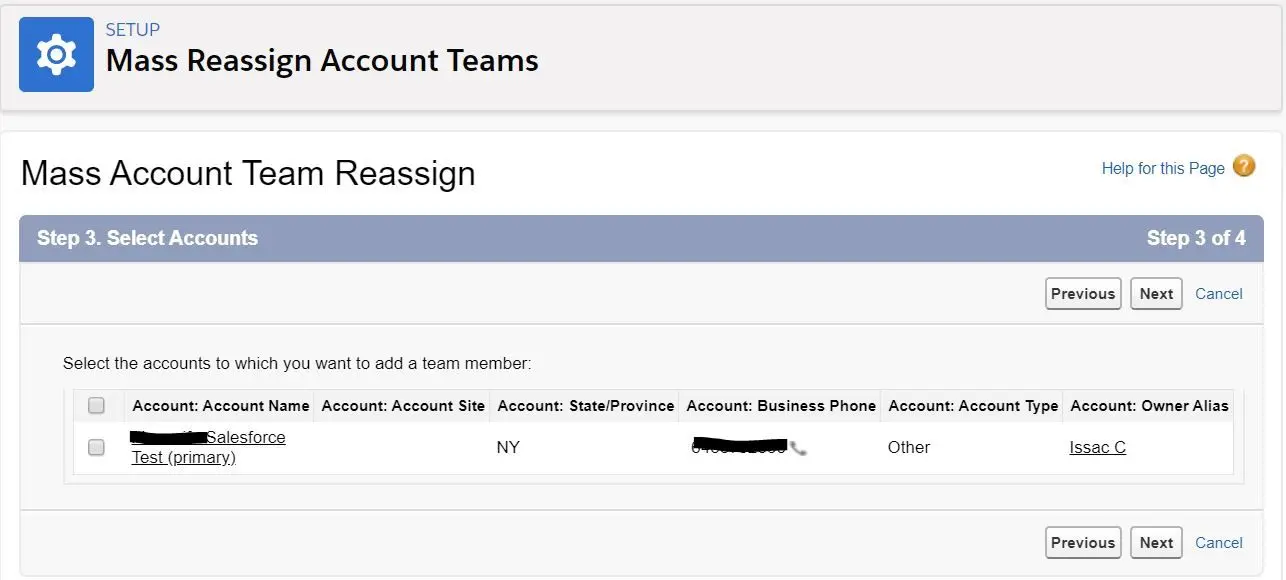Screen dimensions: 1286x580
Task: Click the Setup gear icon
Action: tap(56, 54)
